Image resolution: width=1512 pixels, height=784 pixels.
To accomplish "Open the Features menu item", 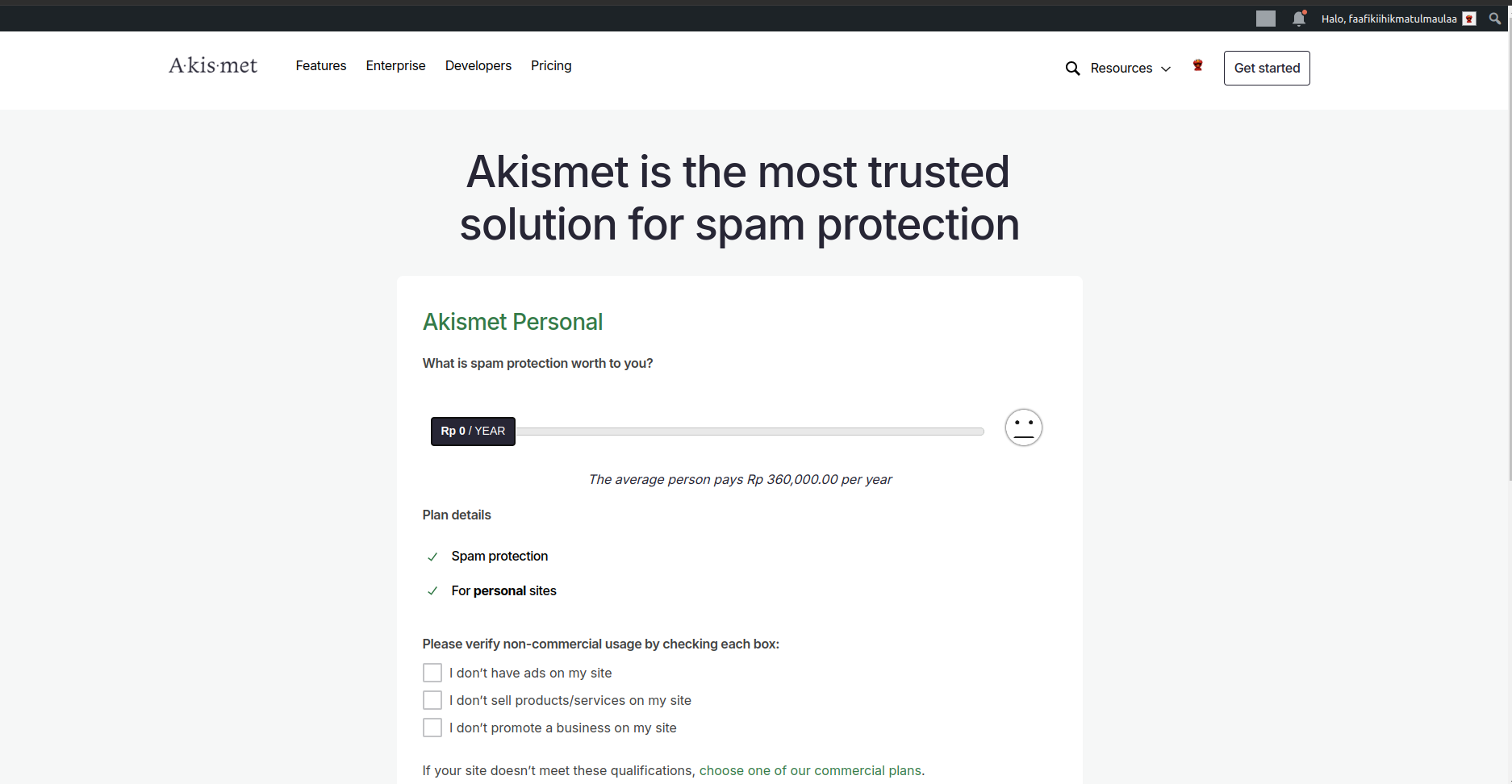I will pos(321,65).
